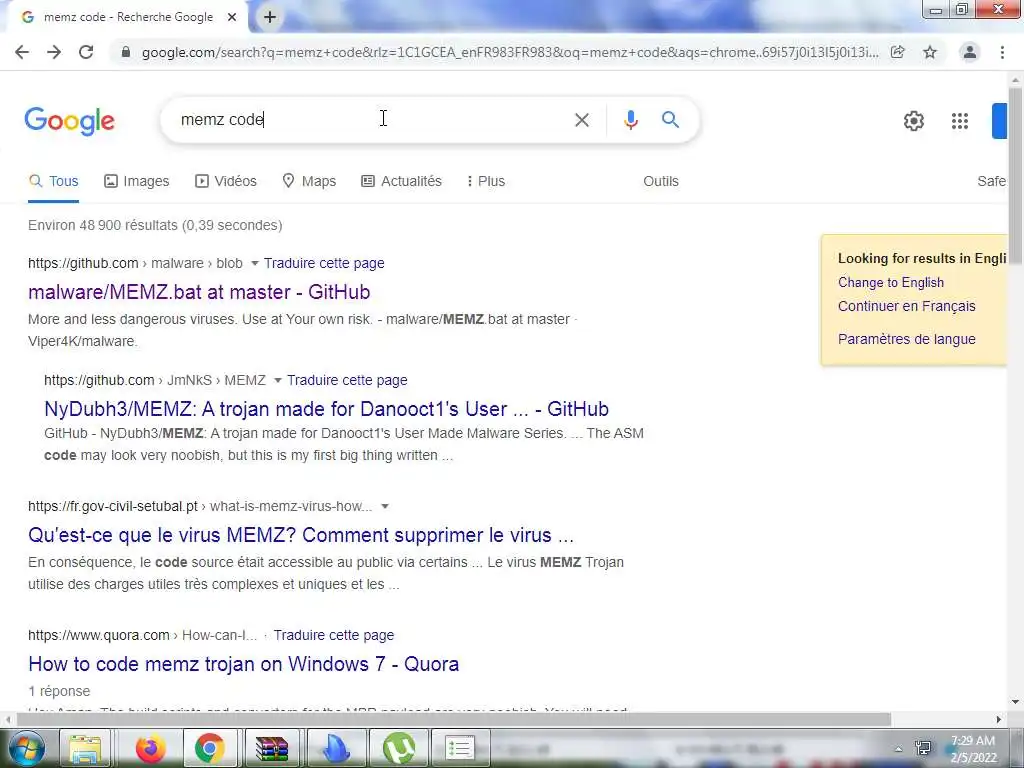Switch to the Vidéos tab

[226, 182]
